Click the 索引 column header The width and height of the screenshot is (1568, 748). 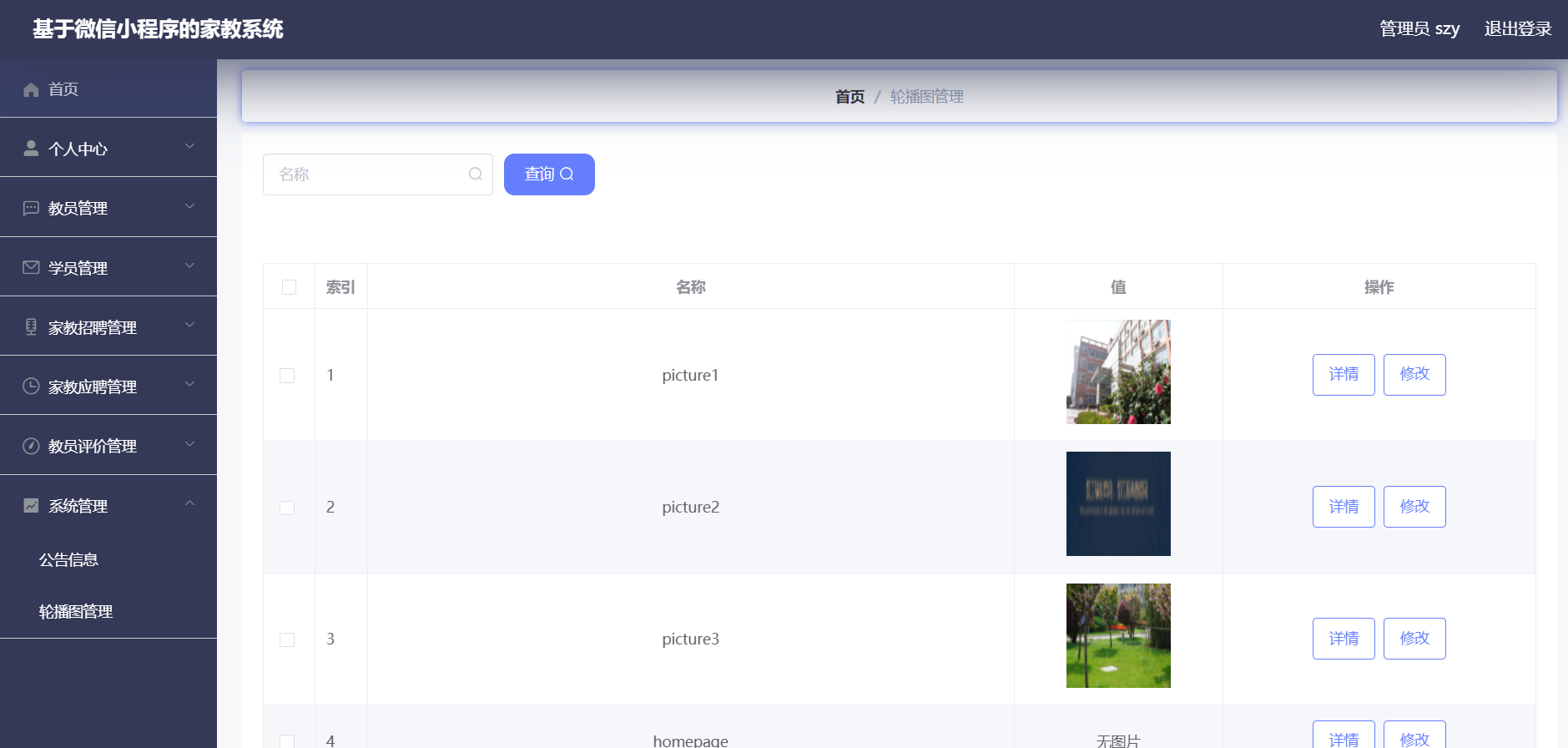click(340, 287)
